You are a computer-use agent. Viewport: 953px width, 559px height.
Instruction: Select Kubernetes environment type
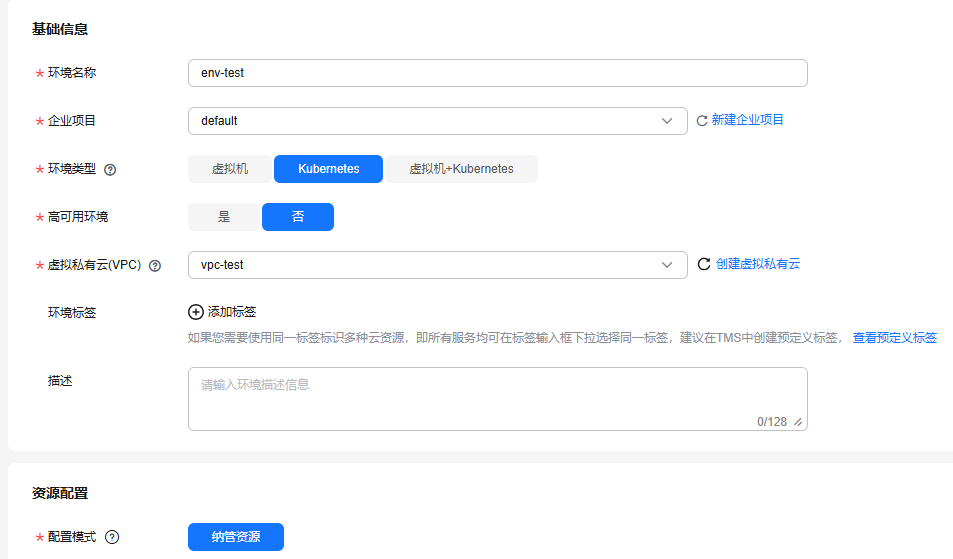328,169
